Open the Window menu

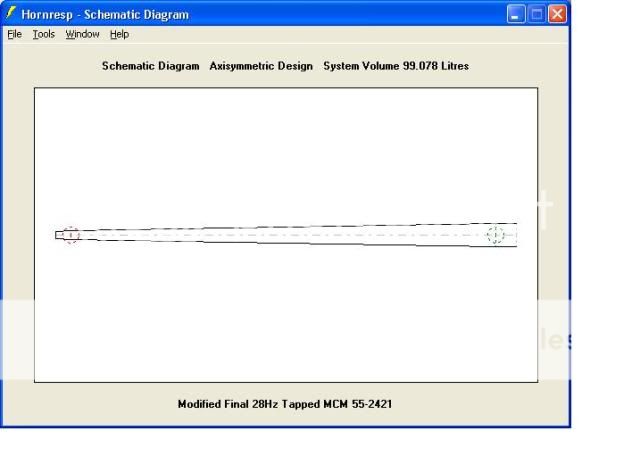82,34
